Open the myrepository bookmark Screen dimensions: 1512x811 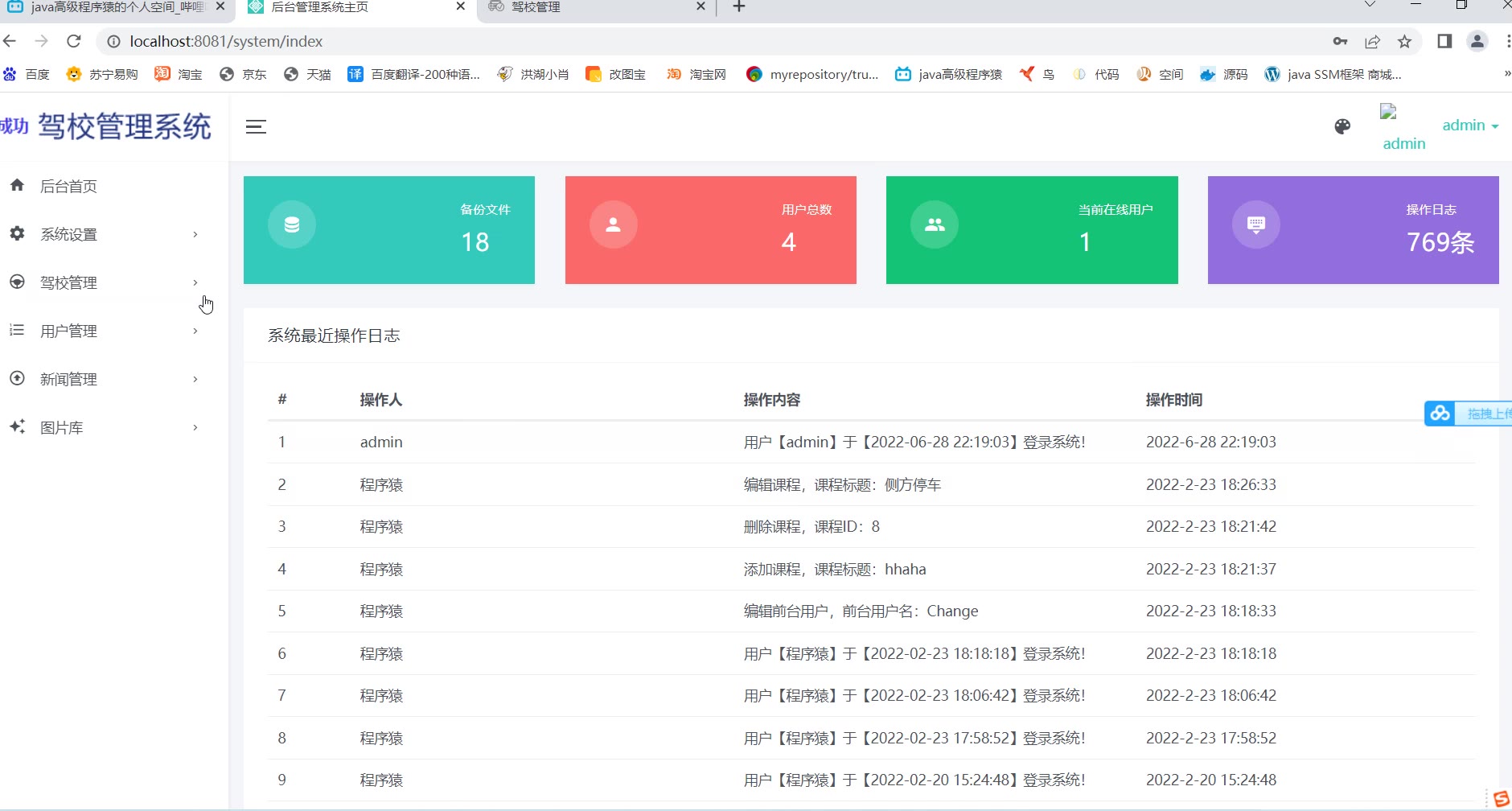coord(812,74)
